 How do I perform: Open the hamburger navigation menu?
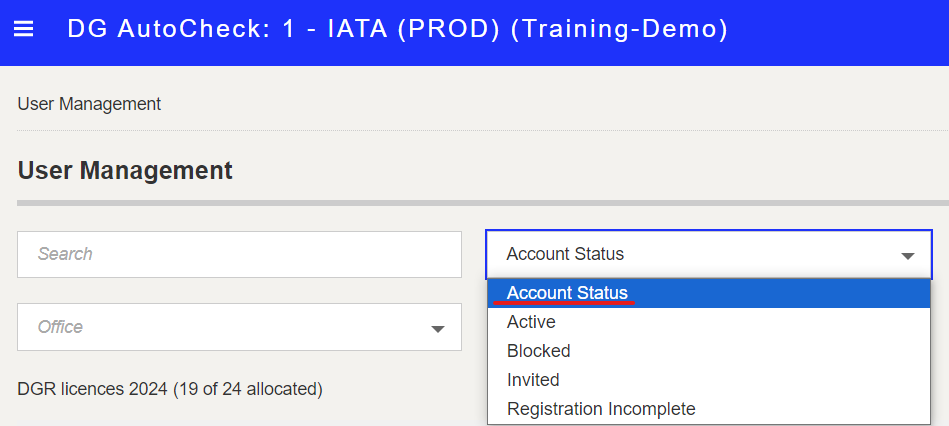pyautogui.click(x=24, y=29)
